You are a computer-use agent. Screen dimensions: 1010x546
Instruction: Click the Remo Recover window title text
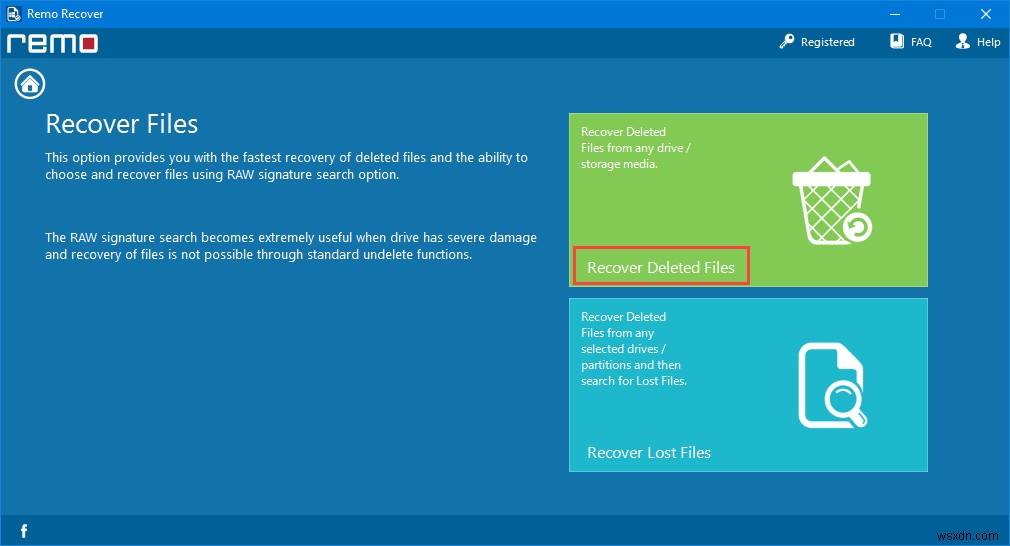65,14
